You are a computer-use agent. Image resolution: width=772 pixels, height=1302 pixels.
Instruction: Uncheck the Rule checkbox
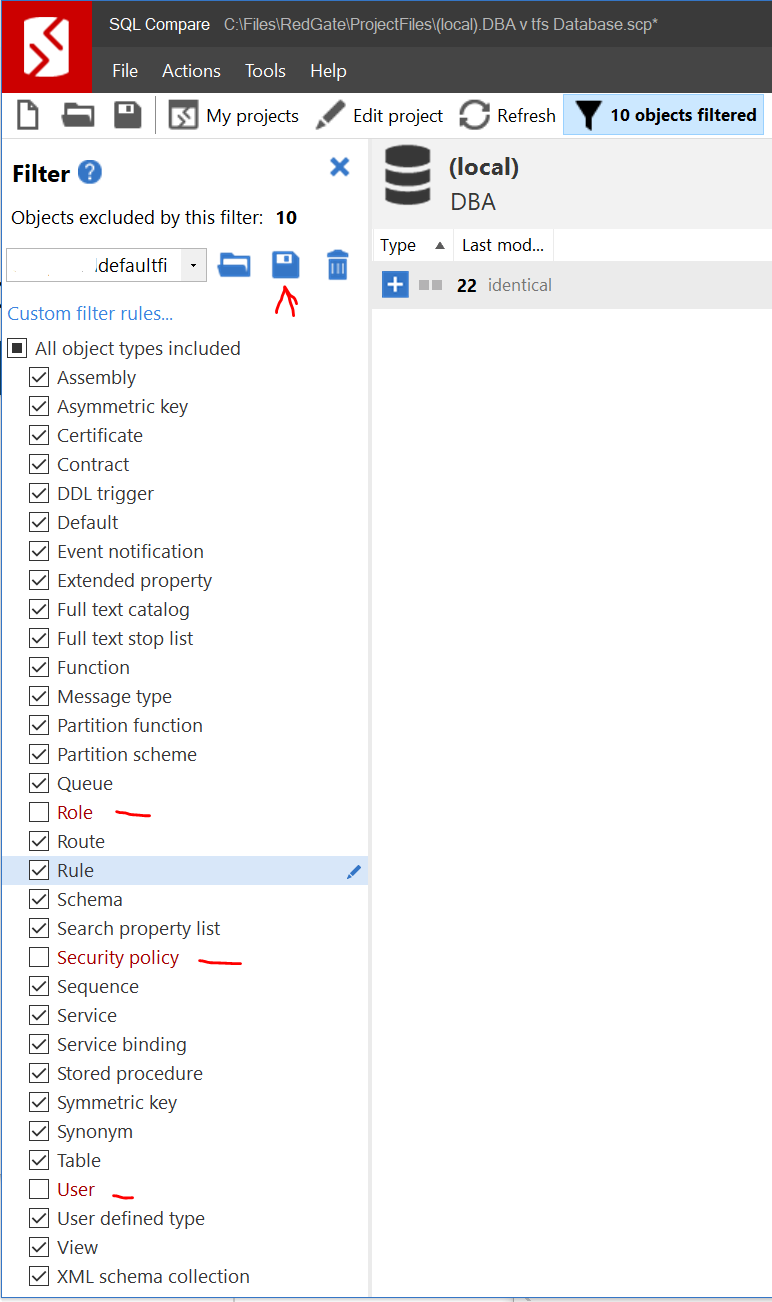(39, 871)
